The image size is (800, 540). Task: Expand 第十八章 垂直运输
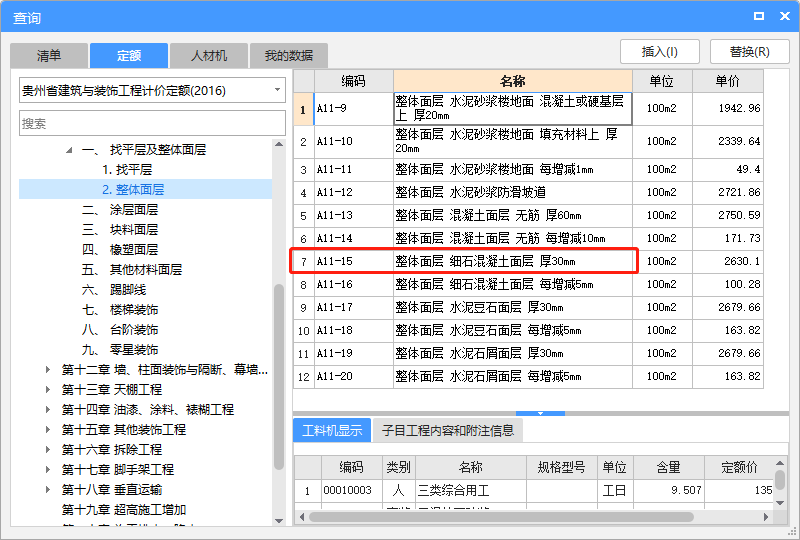click(x=48, y=489)
